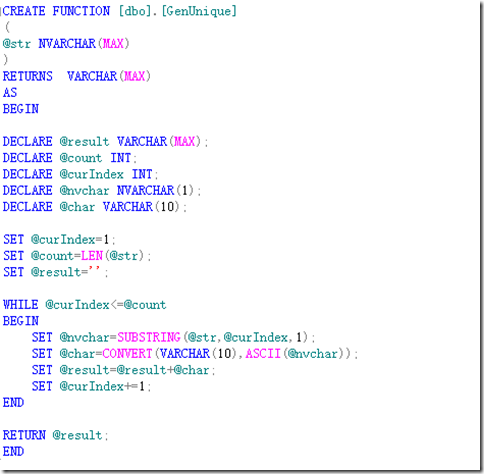This screenshot has width=484, height=474.
Task: Select the @str NVARCHAR(MAX) parameter line
Action: pyautogui.click(x=66, y=44)
